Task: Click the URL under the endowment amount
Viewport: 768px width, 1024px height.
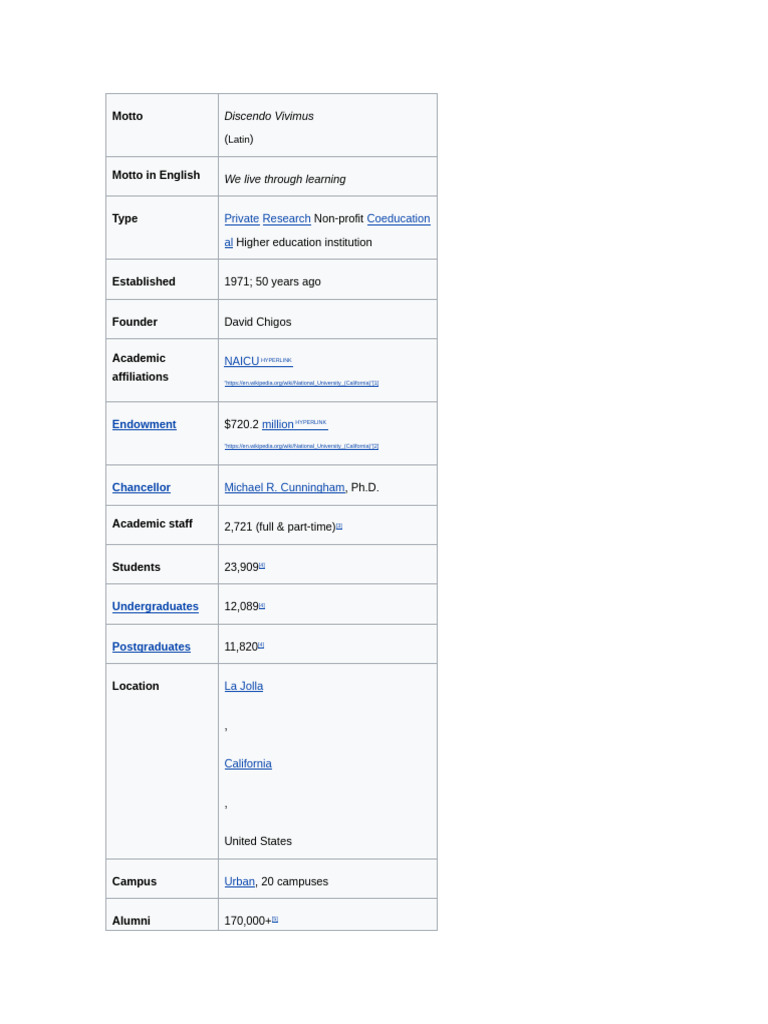Action: pyautogui.click(x=301, y=446)
